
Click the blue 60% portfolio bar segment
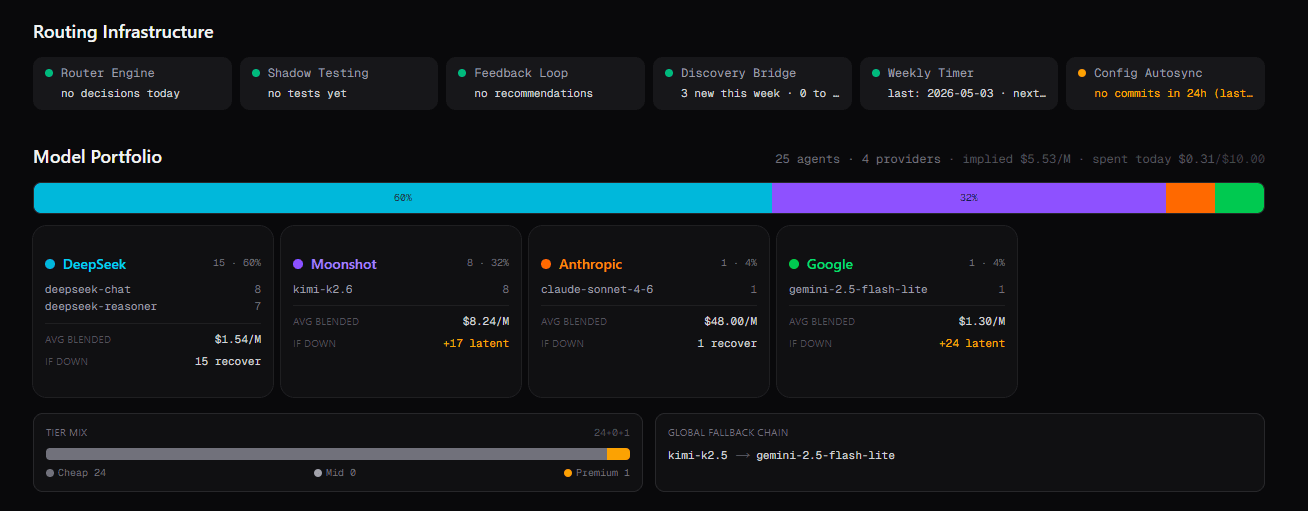[402, 198]
